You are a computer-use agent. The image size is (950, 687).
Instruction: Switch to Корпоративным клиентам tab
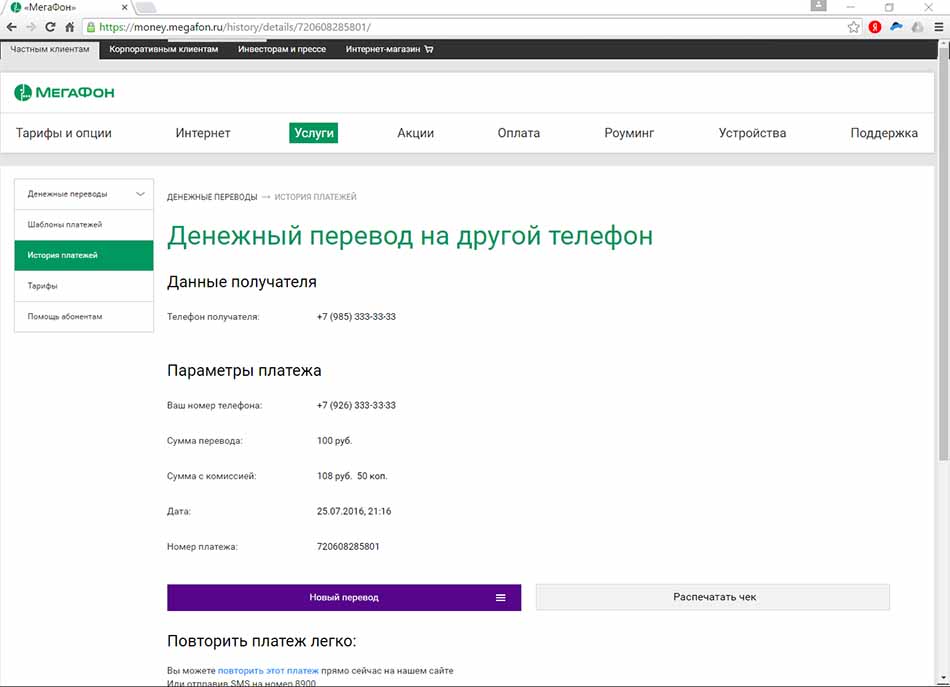click(164, 49)
